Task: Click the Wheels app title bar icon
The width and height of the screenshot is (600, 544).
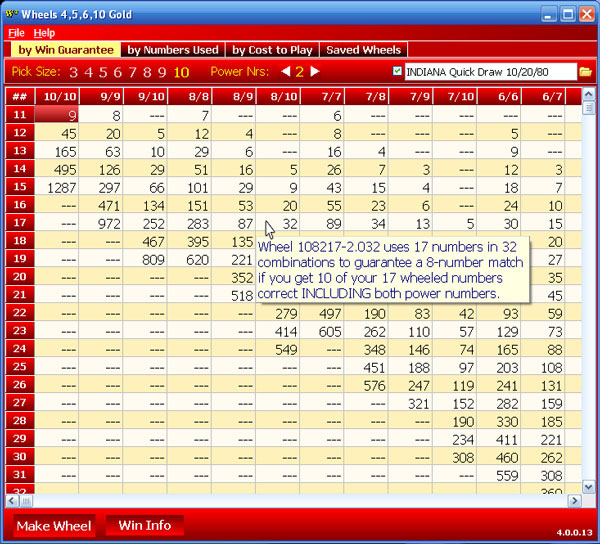Action: [x=11, y=14]
